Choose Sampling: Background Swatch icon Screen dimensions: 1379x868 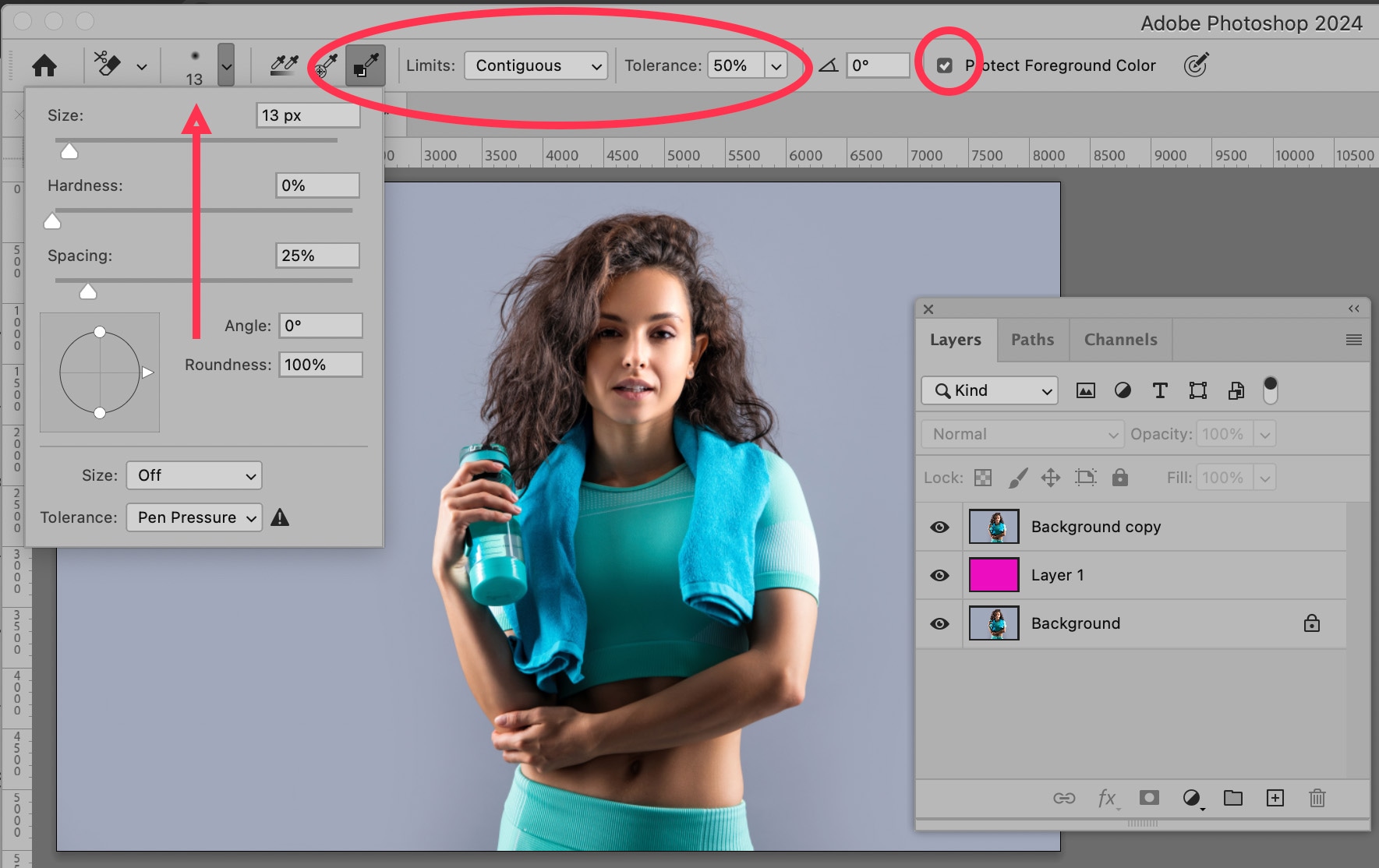click(365, 65)
